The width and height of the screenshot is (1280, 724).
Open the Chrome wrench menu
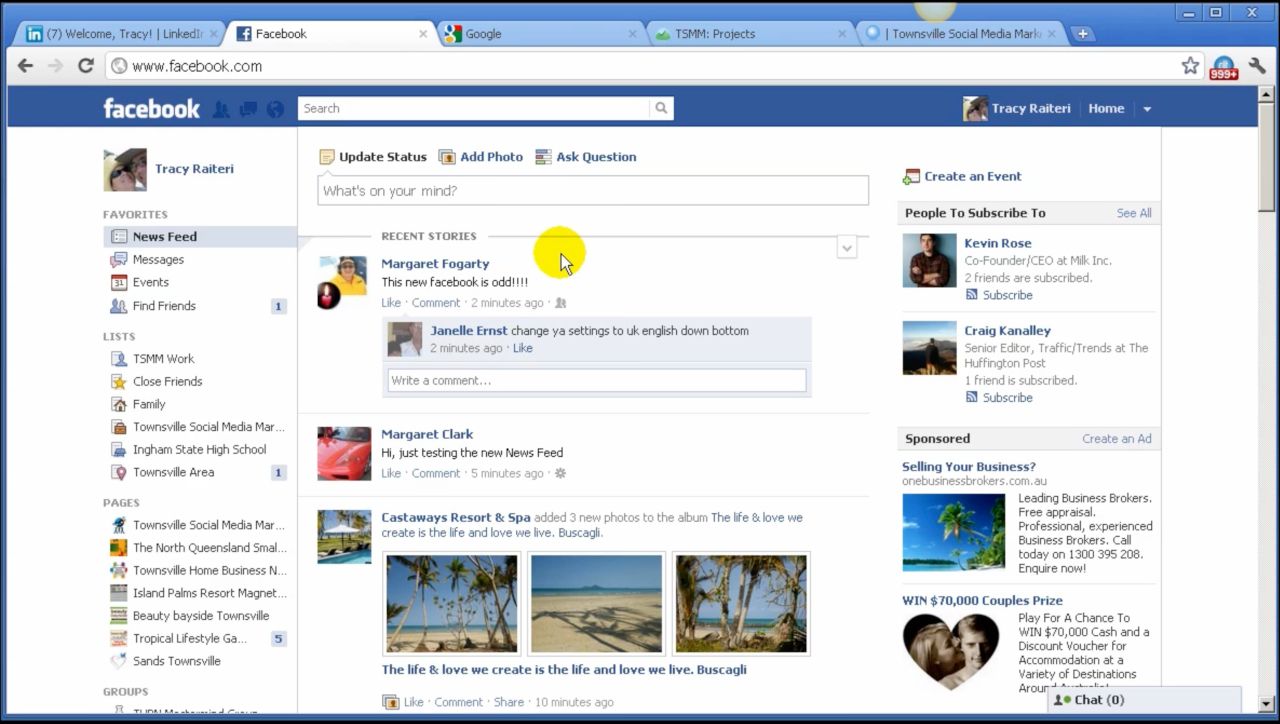click(1257, 66)
